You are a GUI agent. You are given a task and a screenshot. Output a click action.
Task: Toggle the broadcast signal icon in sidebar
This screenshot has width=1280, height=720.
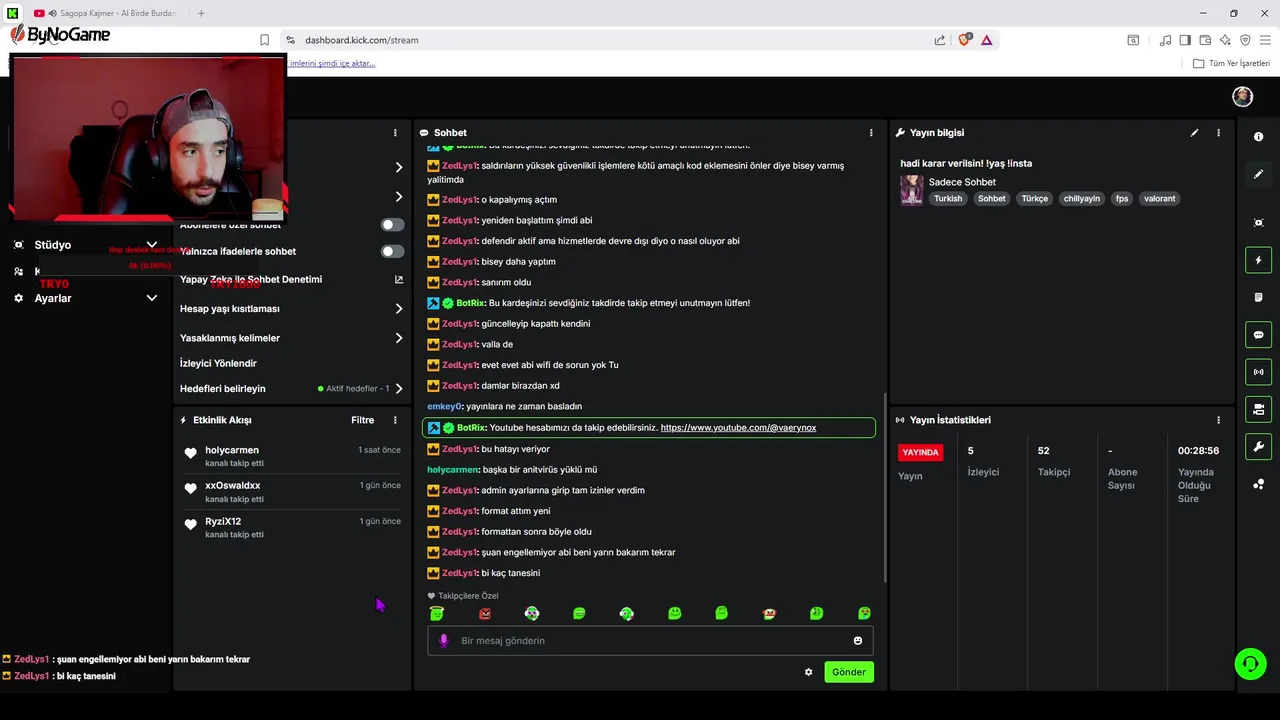tap(1258, 372)
